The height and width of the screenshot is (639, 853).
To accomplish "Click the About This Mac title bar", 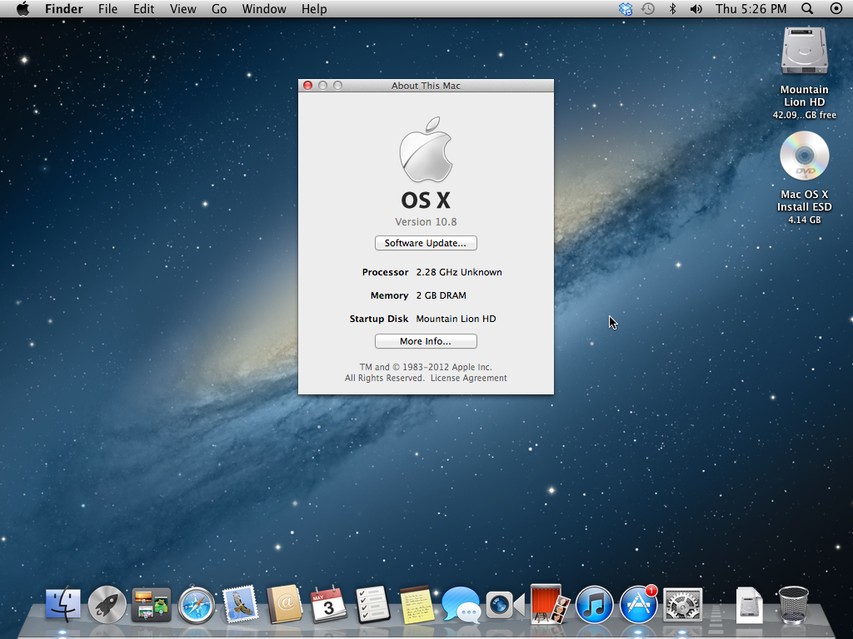I will (425, 85).
